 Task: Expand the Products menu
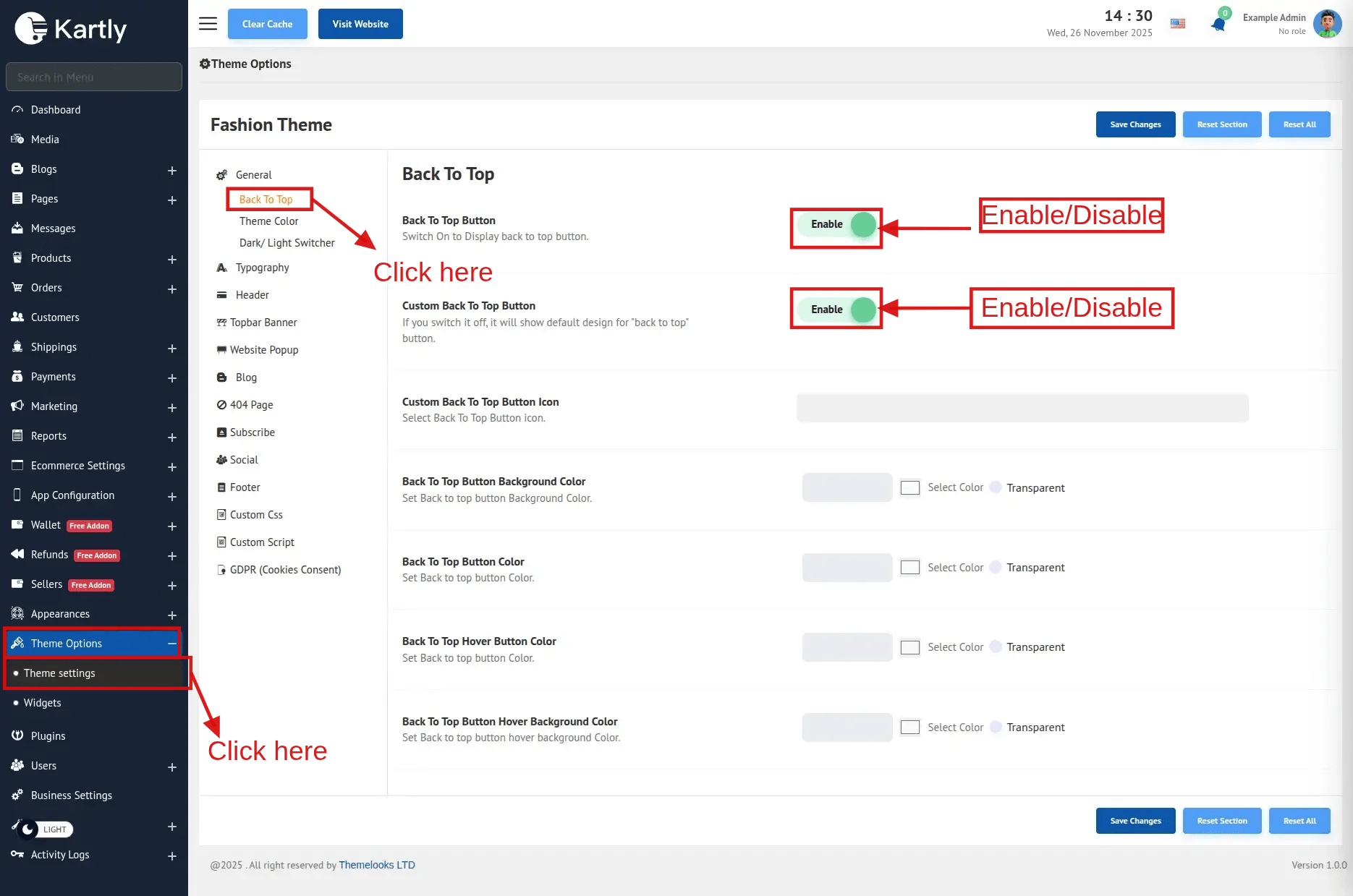point(171,259)
